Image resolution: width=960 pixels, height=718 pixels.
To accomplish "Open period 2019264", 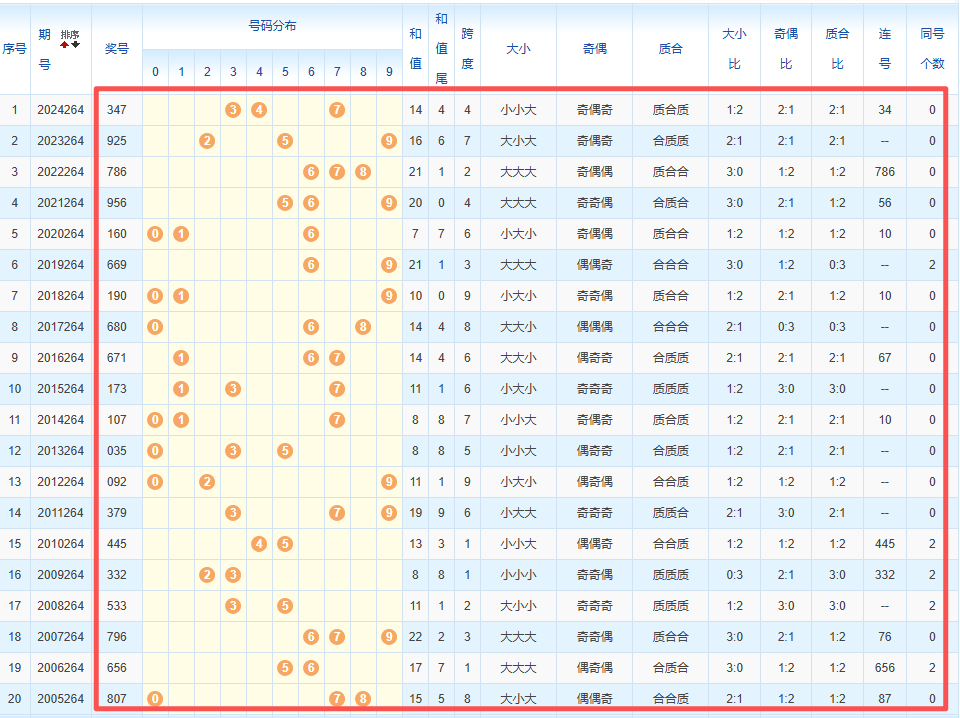I will (x=60, y=265).
